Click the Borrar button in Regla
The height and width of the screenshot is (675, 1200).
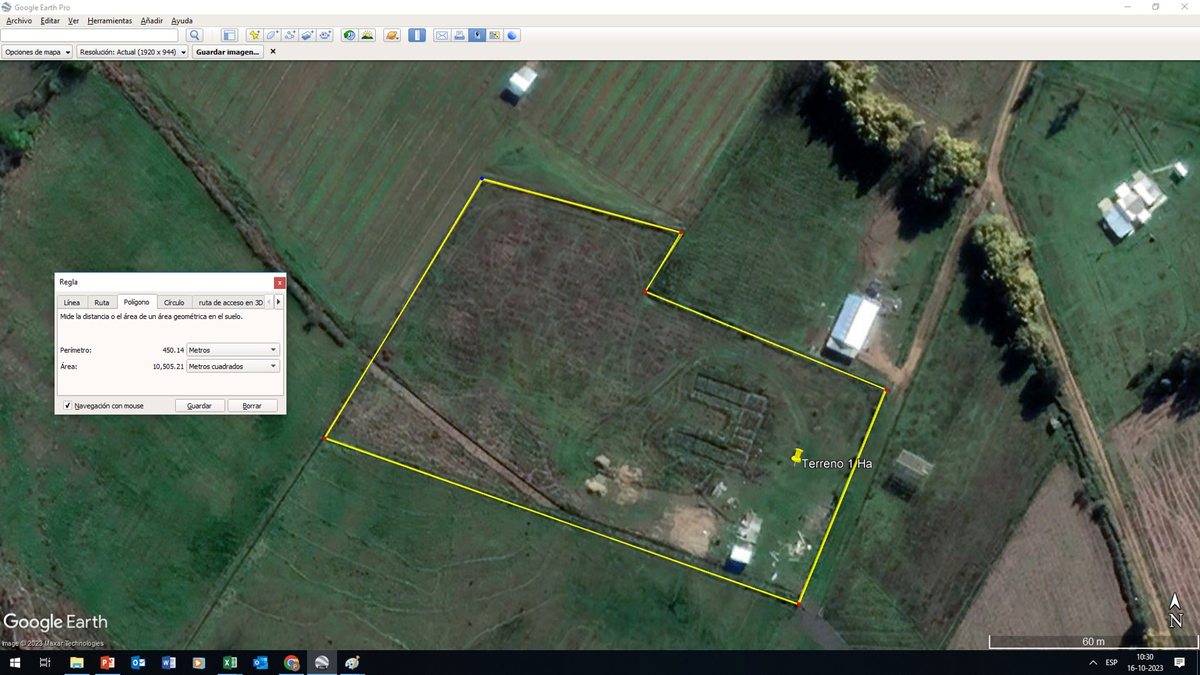252,406
